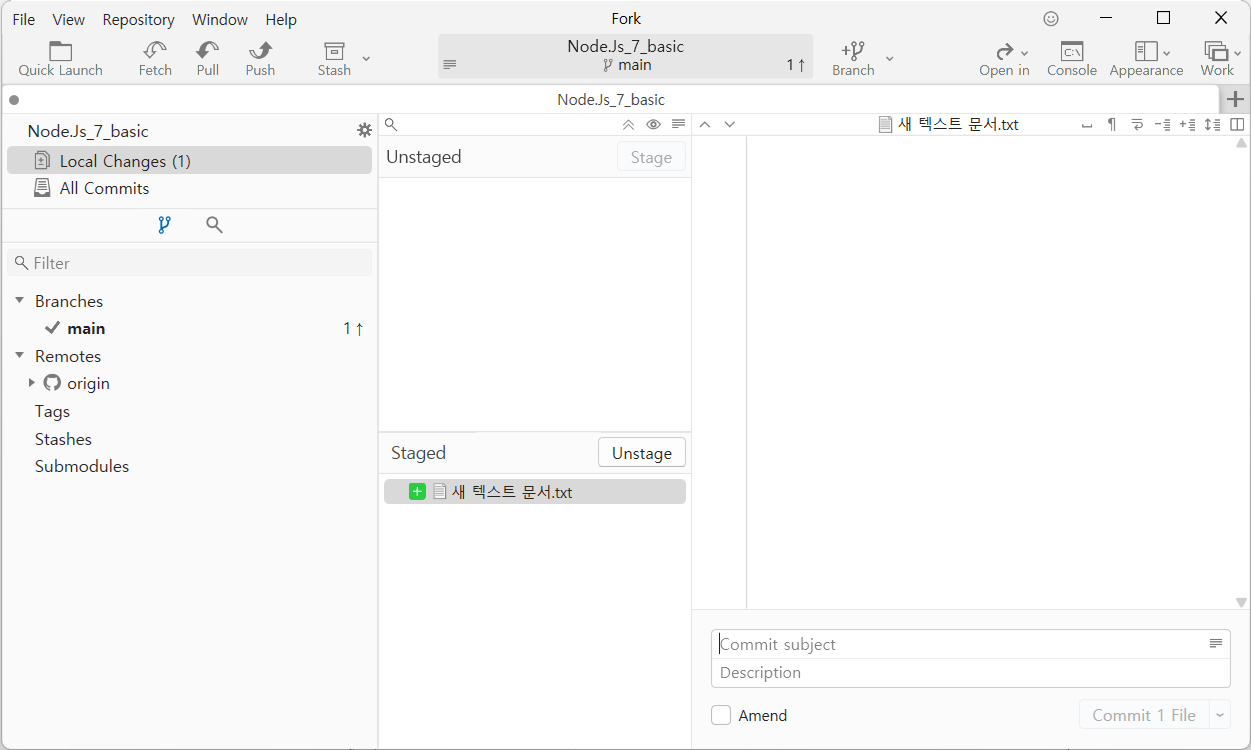The width and height of the screenshot is (1251, 750).
Task: Open the Stash dropdown arrow
Action: pos(366,58)
